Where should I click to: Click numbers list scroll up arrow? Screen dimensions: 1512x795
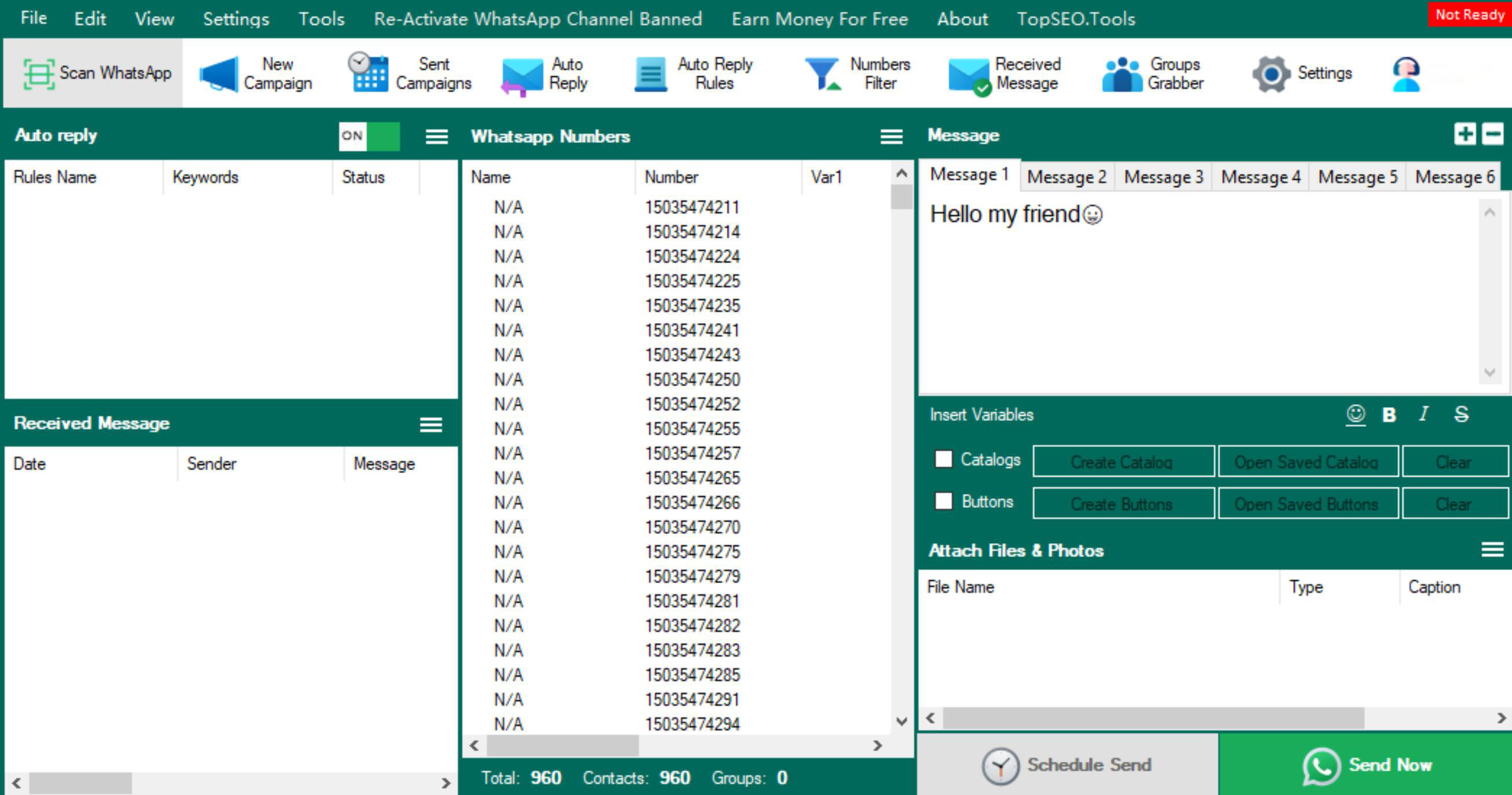(x=901, y=173)
